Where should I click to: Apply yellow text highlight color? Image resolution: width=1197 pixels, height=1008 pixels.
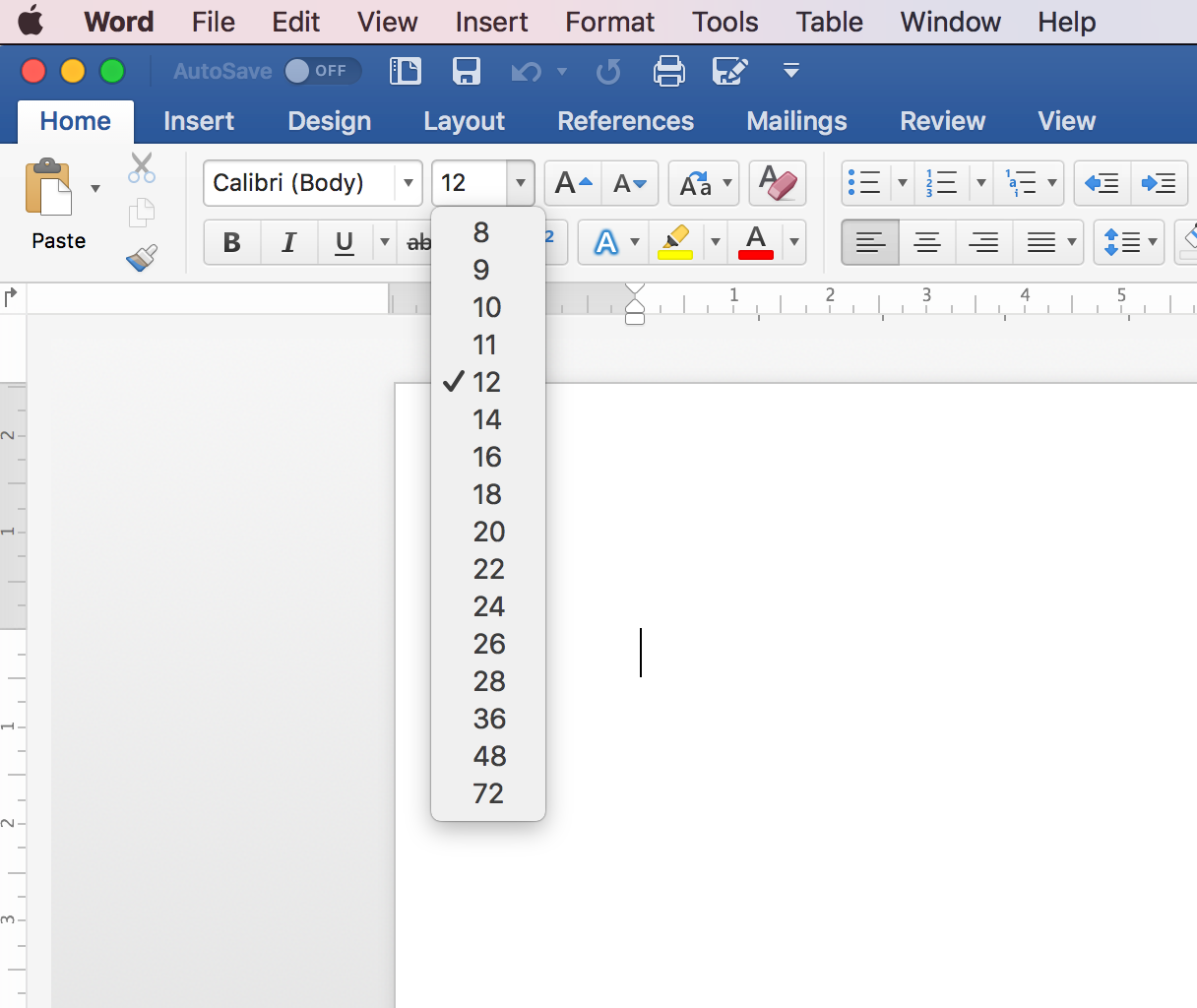[675, 242]
